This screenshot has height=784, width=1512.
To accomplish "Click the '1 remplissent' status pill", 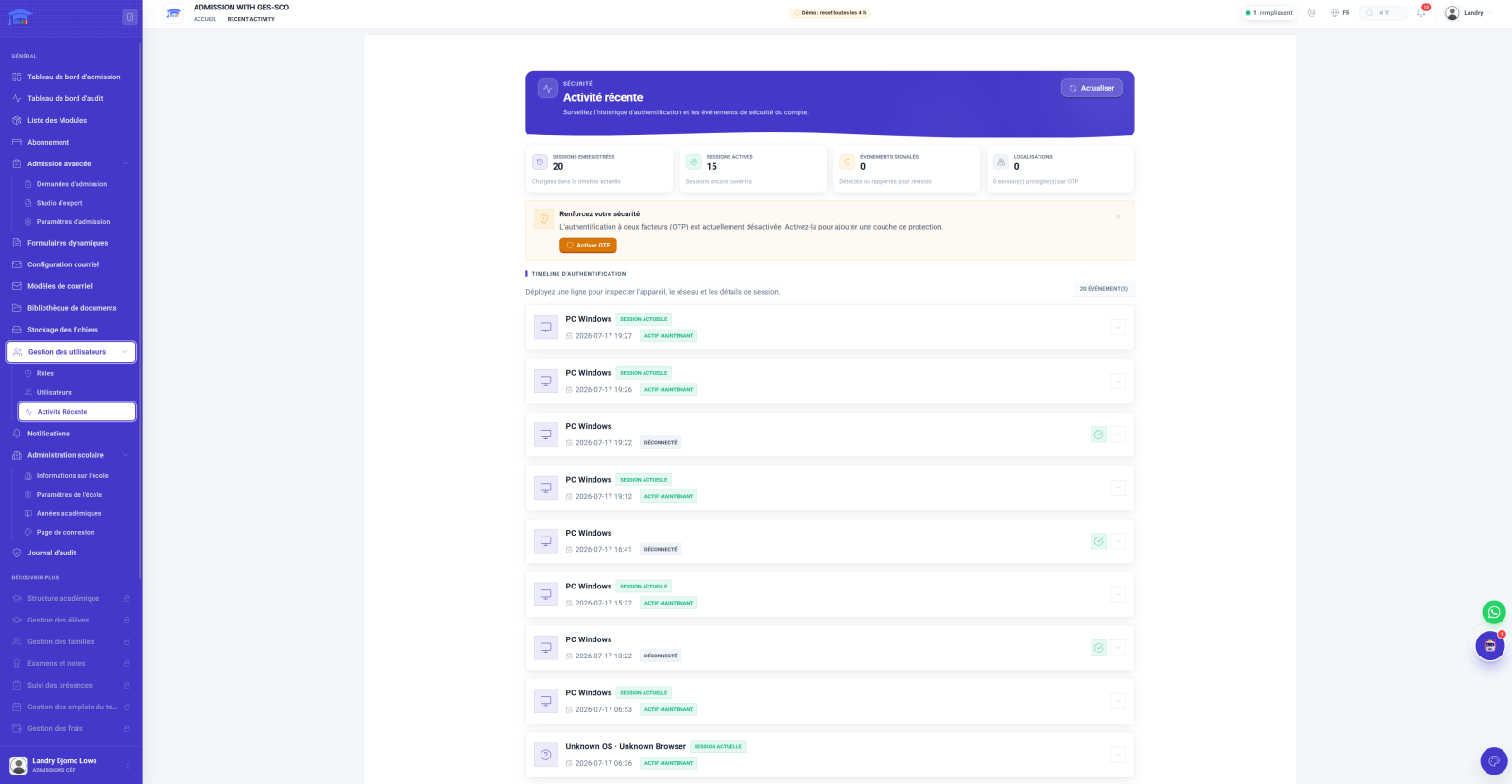I will [1269, 13].
